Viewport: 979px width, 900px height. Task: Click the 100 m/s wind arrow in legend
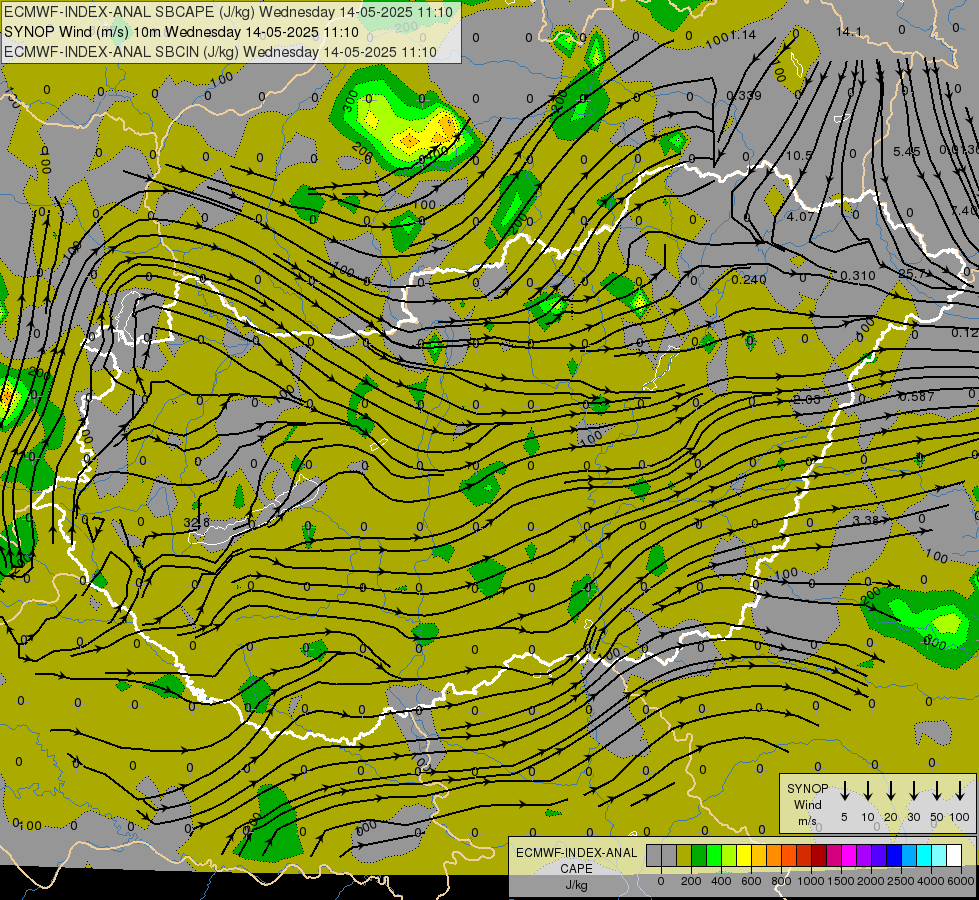(x=960, y=790)
